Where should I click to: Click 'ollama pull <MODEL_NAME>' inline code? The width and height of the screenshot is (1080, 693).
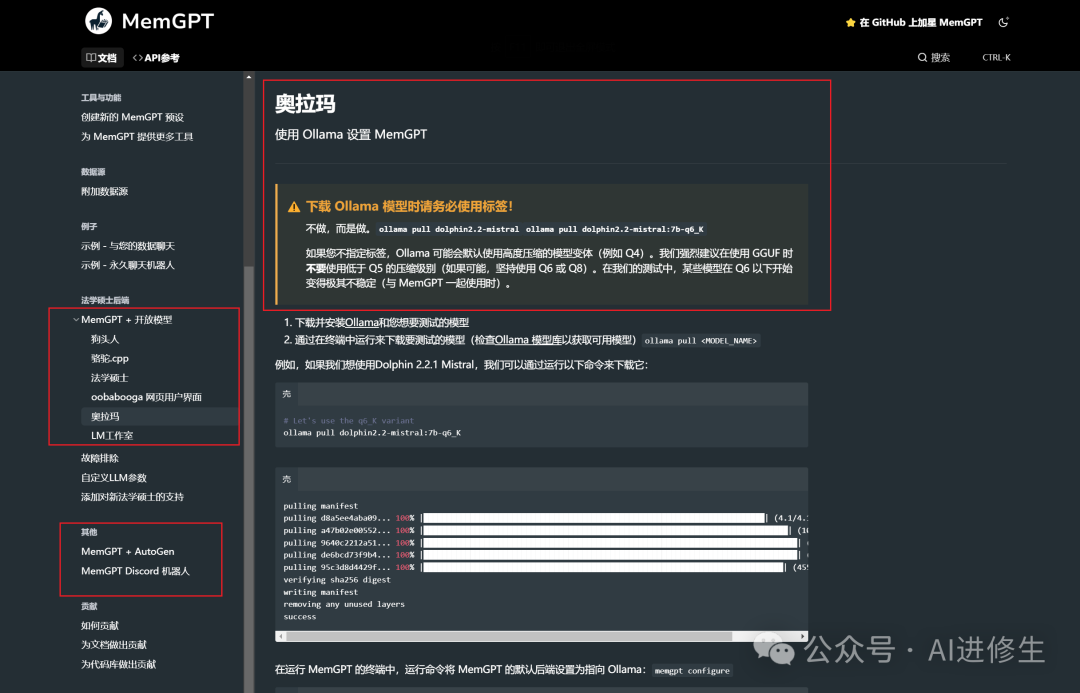click(x=700, y=340)
